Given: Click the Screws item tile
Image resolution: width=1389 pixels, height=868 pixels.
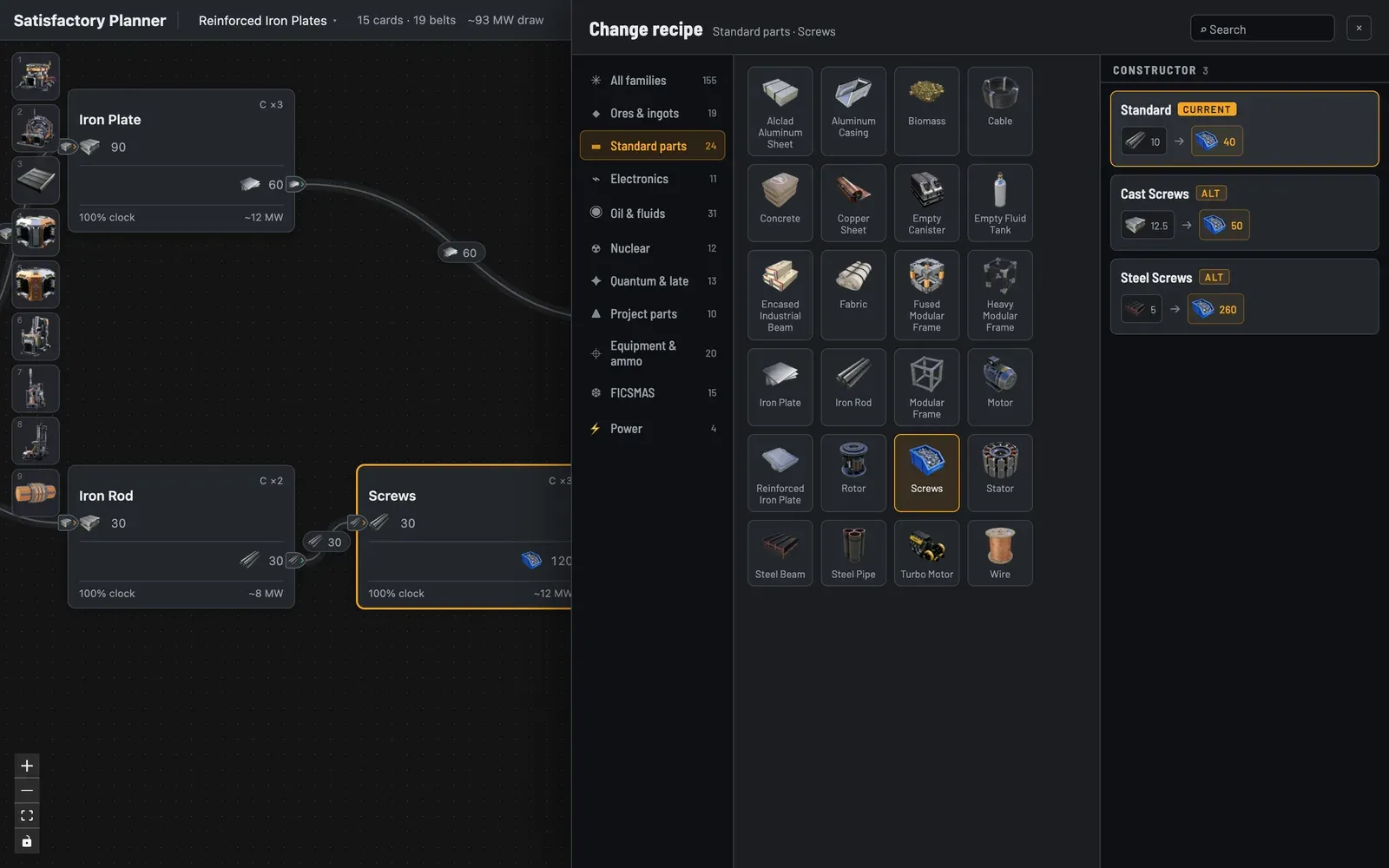Looking at the screenshot, I should pos(926,473).
